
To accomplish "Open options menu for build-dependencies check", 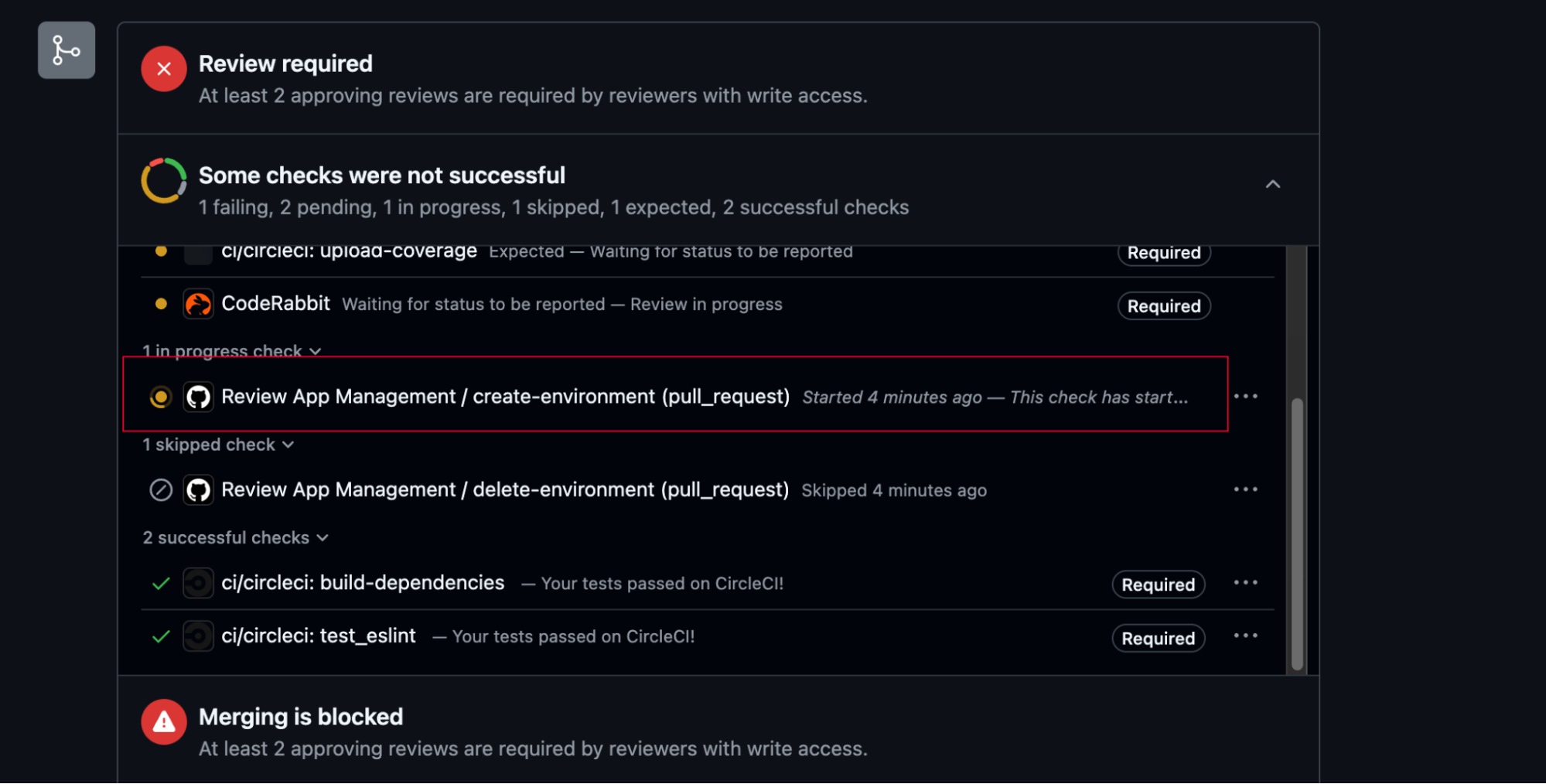I will 1245,582.
